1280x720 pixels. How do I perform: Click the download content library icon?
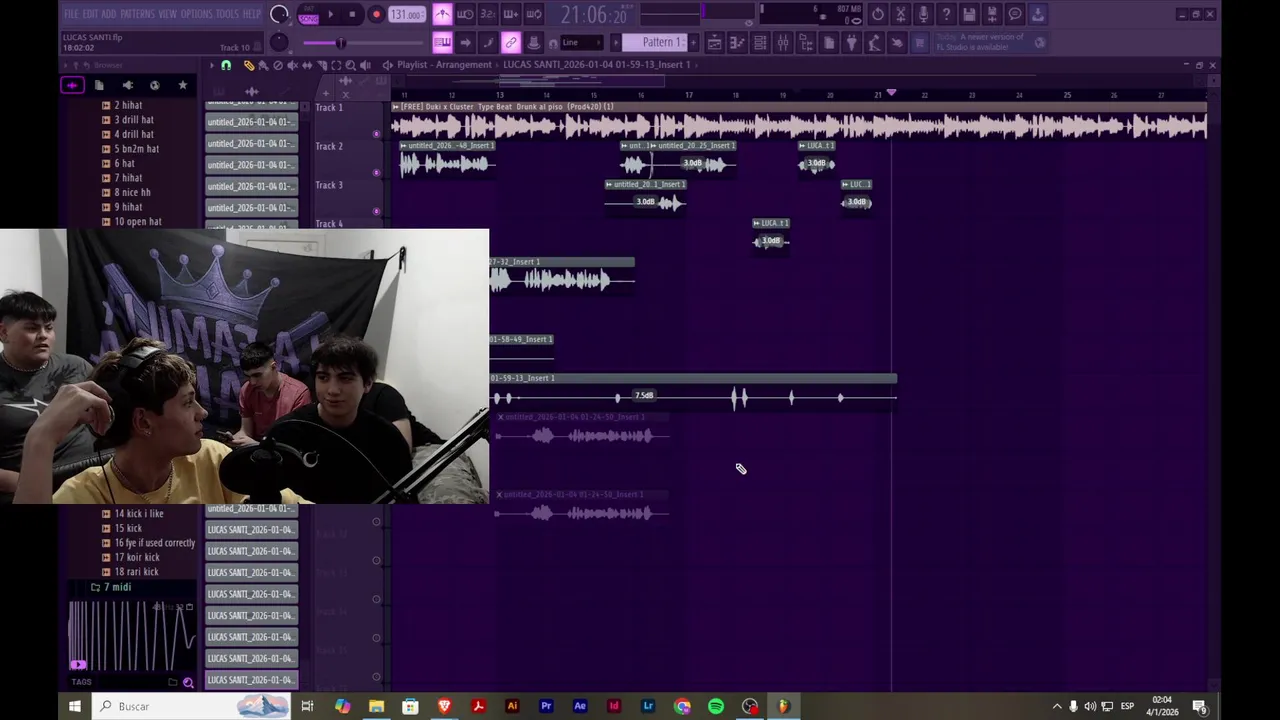click(x=1038, y=14)
